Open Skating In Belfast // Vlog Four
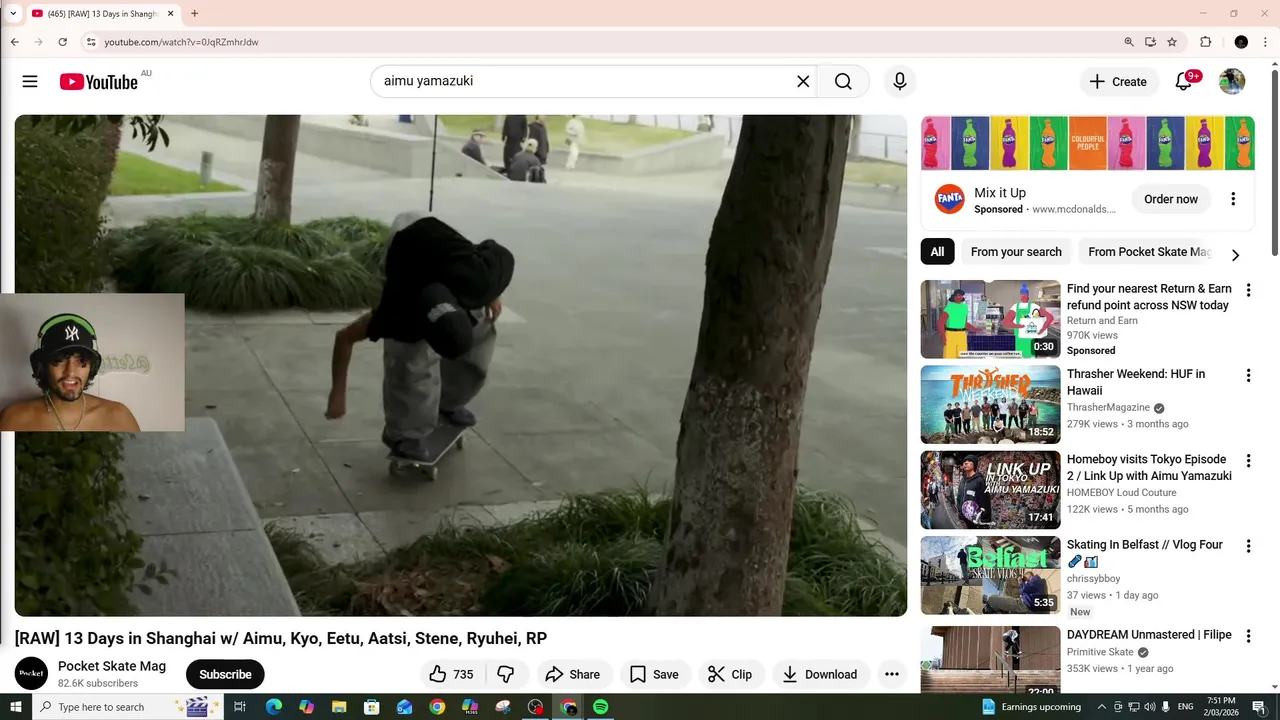The width and height of the screenshot is (1280, 720). tap(1145, 552)
